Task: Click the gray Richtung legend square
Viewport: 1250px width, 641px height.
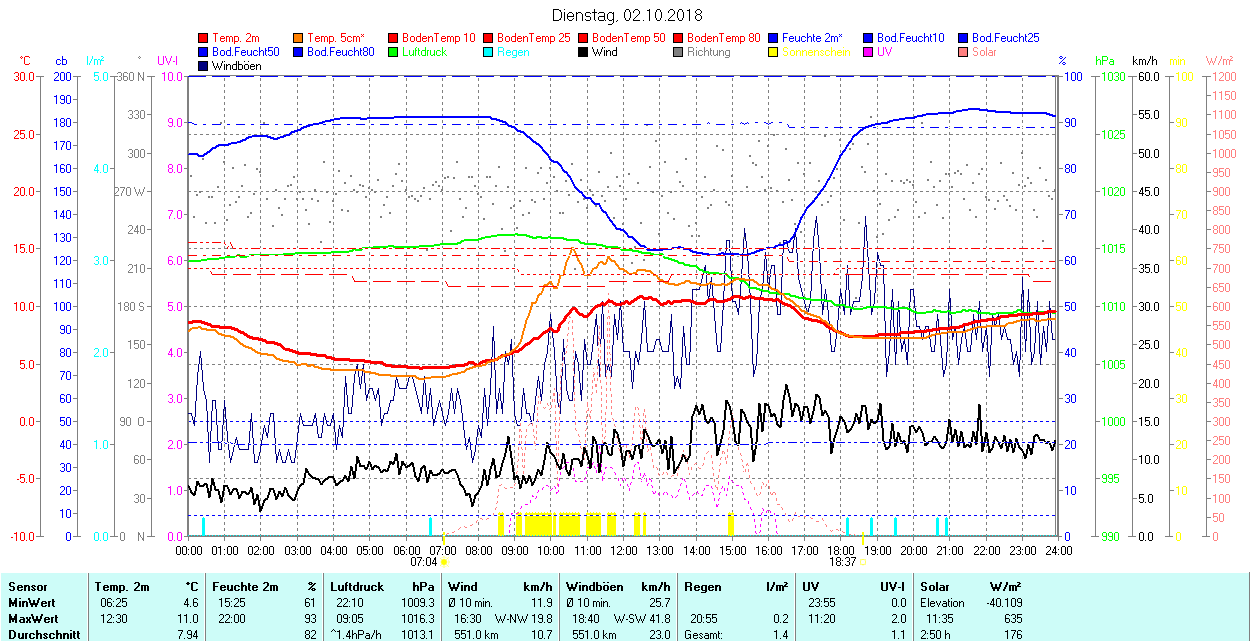Action: coord(679,52)
